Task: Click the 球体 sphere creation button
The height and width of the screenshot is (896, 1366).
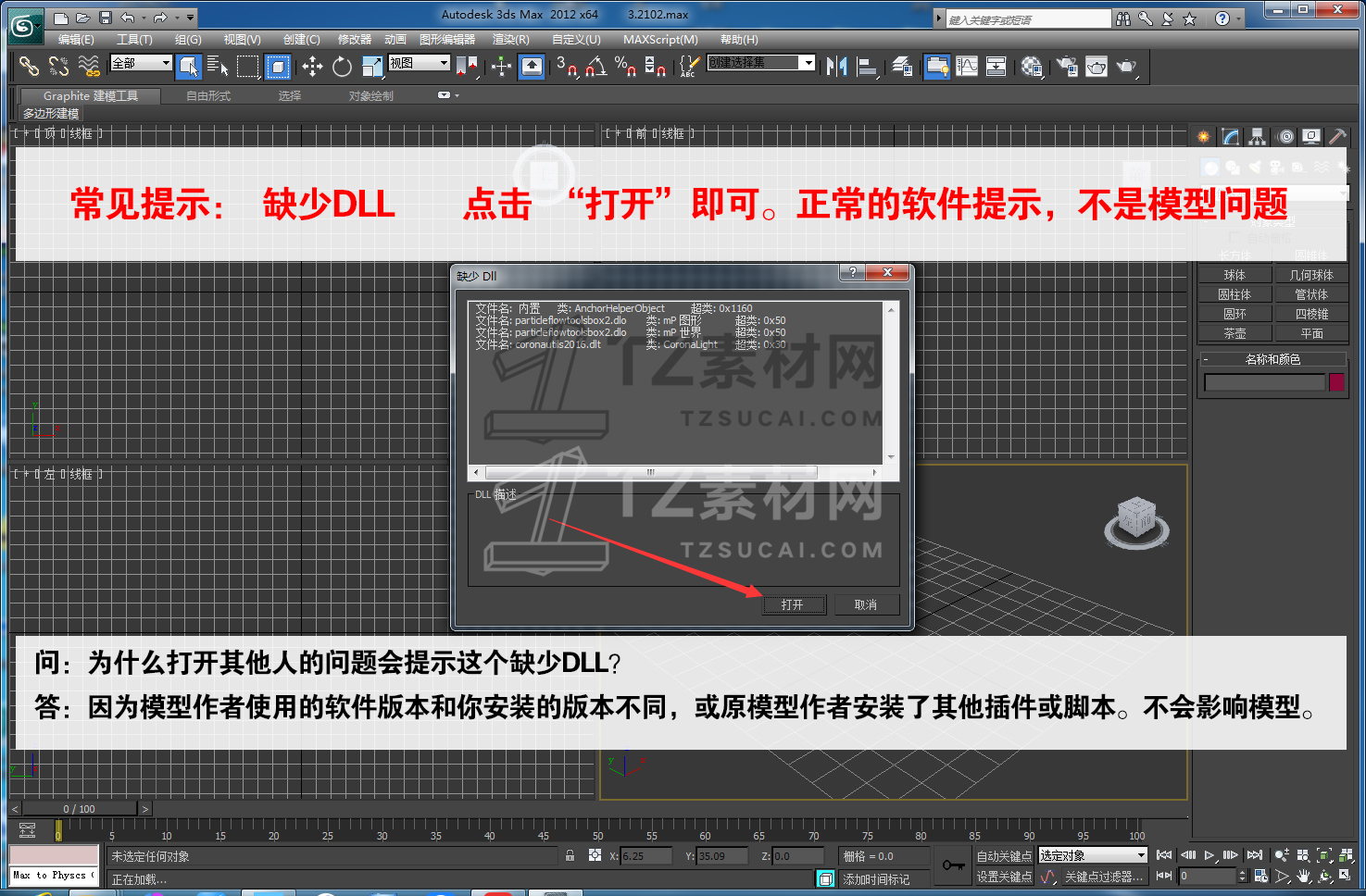Action: pos(1234,275)
